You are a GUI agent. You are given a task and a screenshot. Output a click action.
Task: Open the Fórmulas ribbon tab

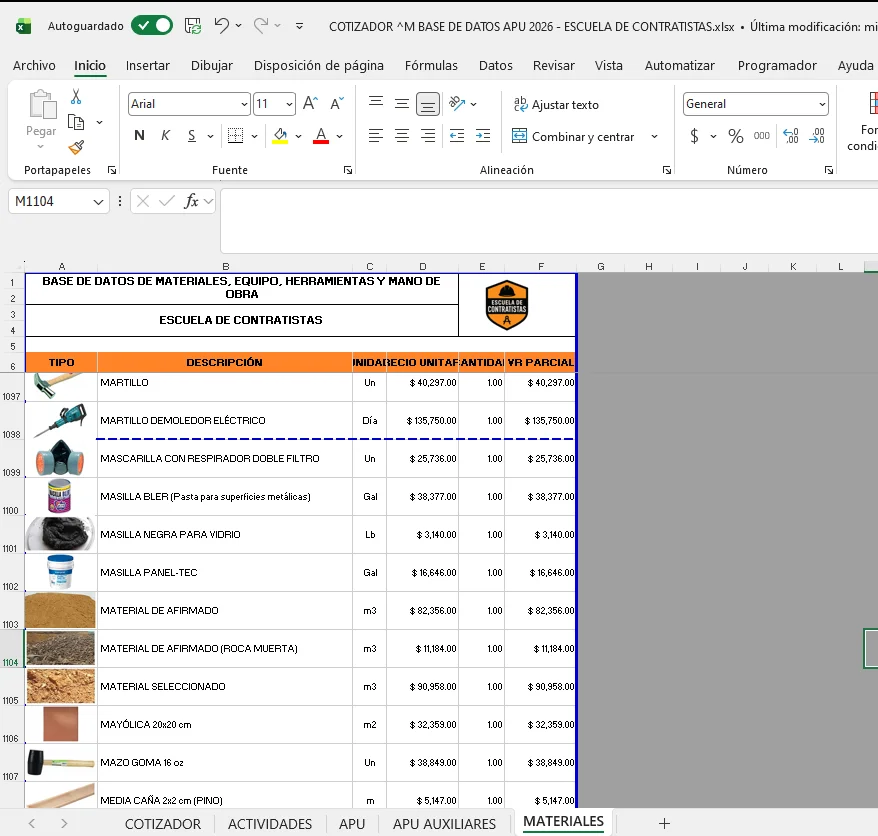[431, 66]
